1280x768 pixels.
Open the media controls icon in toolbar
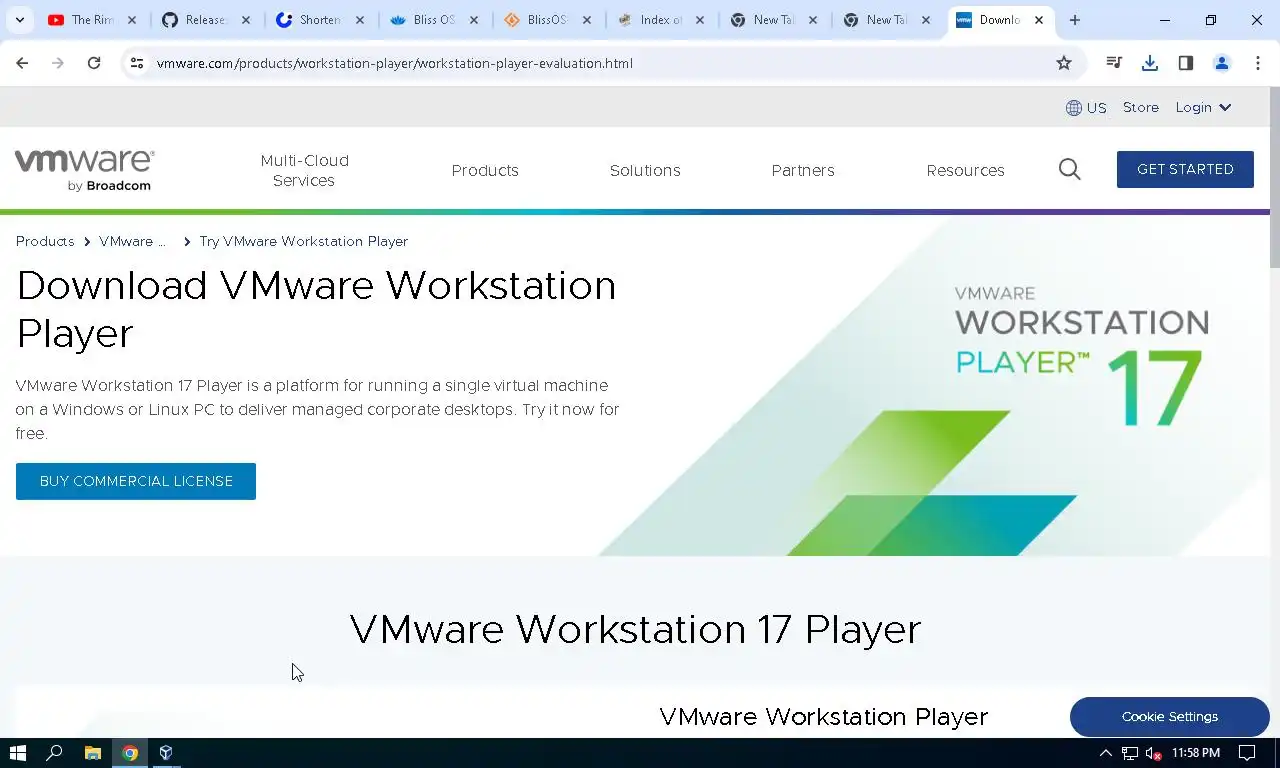pyautogui.click(x=1114, y=63)
